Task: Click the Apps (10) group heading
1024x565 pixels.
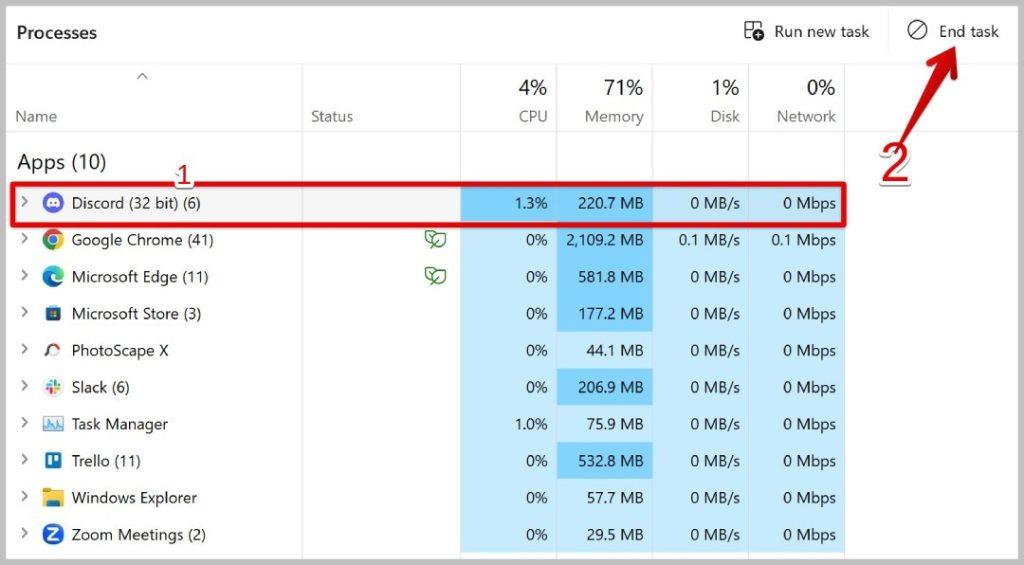Action: point(61,162)
